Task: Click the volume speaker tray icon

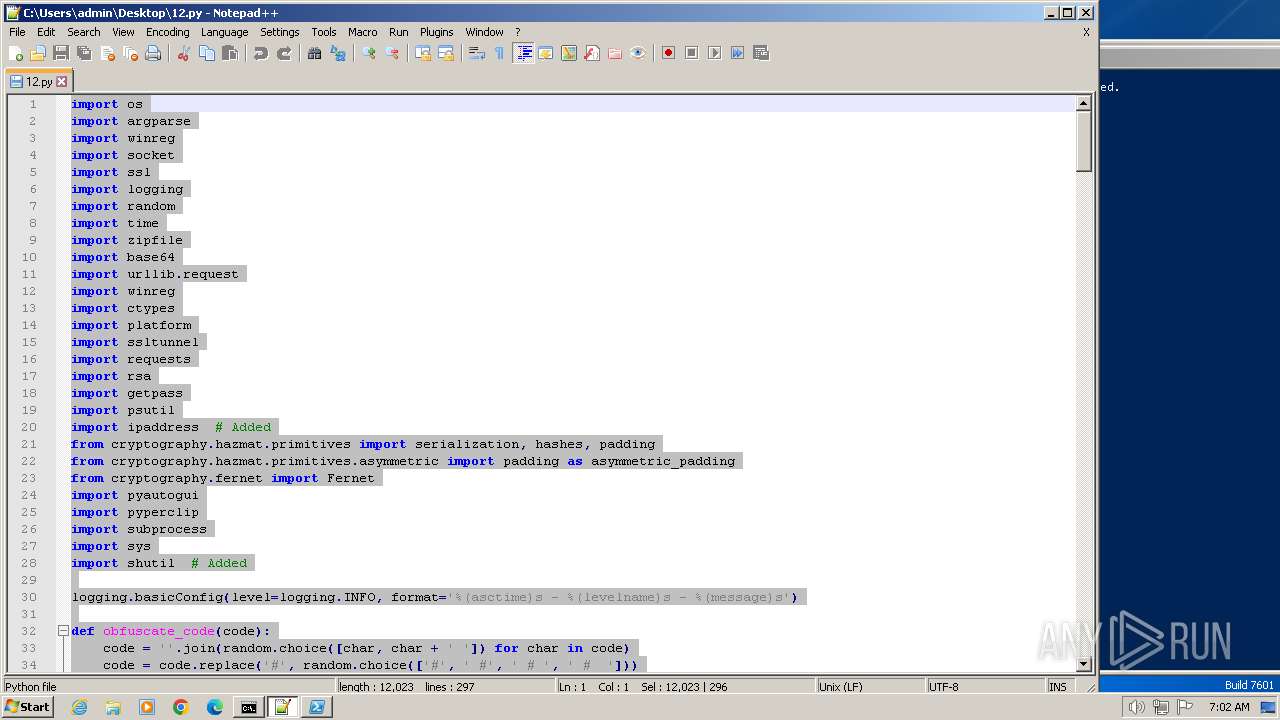Action: [x=1136, y=707]
